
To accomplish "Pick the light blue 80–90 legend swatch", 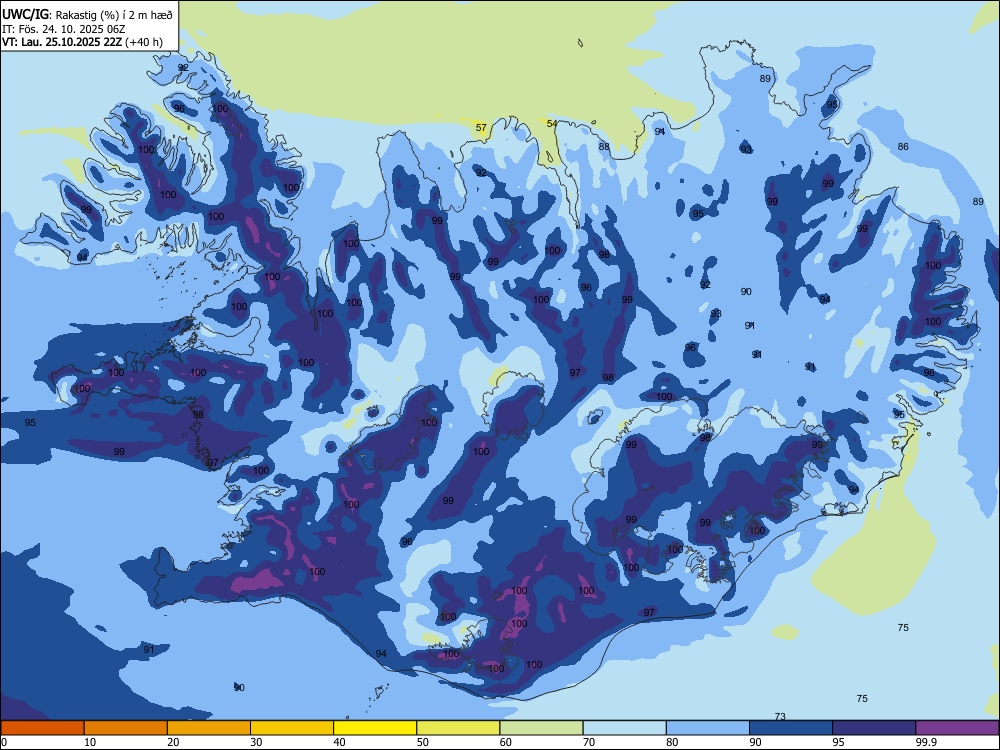I will pyautogui.click(x=708, y=728).
